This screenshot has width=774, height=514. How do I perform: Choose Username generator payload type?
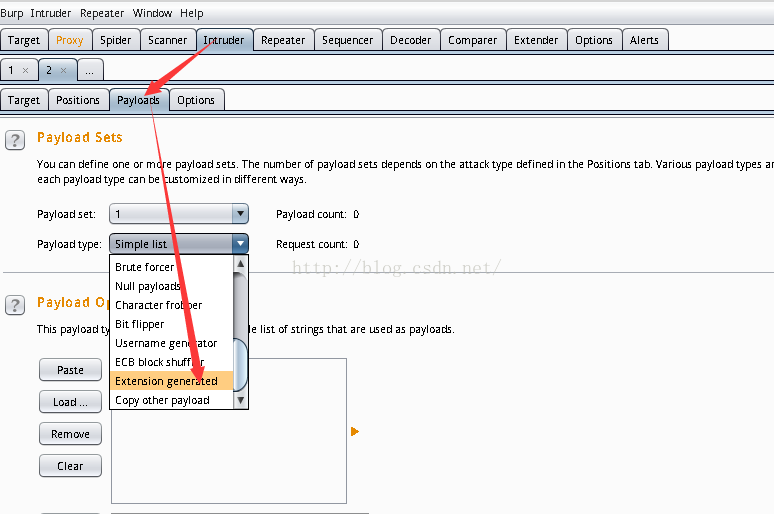click(x=171, y=343)
